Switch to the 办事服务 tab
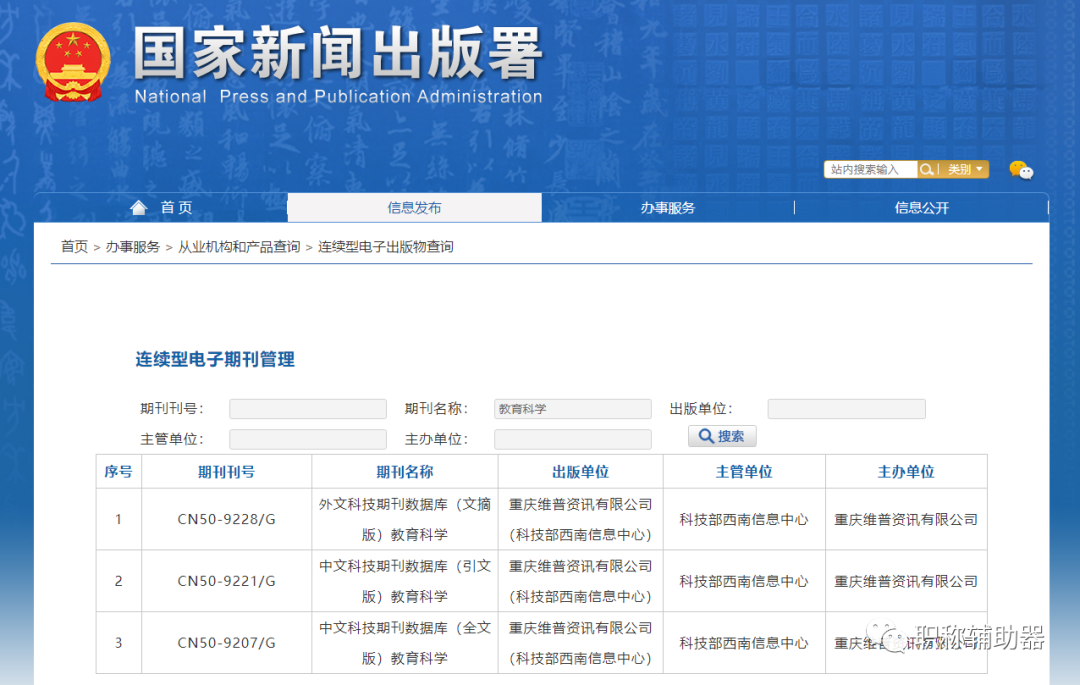1080x685 pixels. [x=668, y=207]
